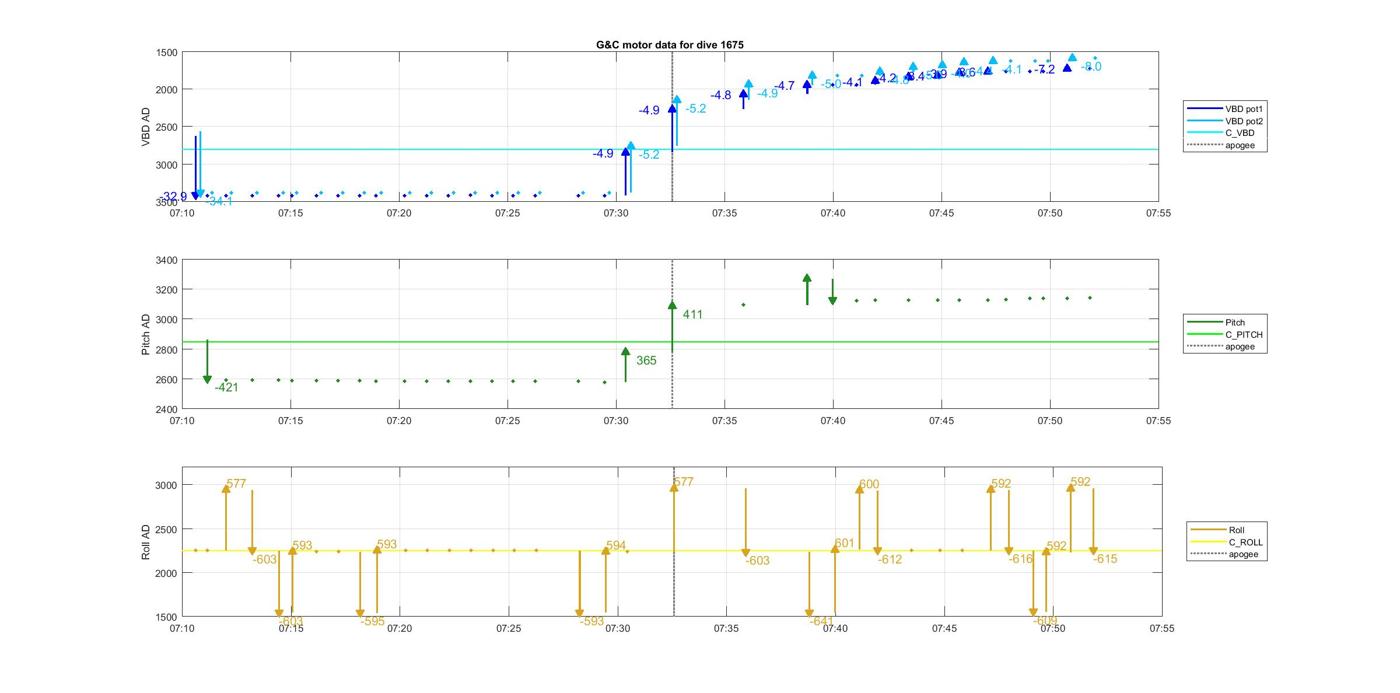Select 'VBD pot2' legend entry
Image resolution: width=1400 pixels, height=693 pixels.
coord(1226,121)
